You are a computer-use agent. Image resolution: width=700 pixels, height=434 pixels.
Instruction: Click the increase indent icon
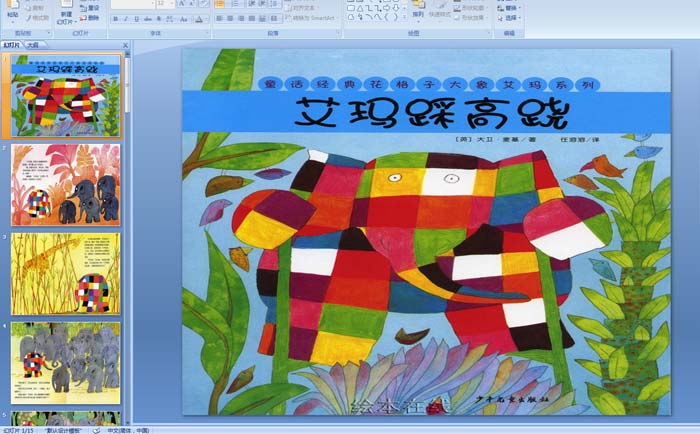coord(262,4)
